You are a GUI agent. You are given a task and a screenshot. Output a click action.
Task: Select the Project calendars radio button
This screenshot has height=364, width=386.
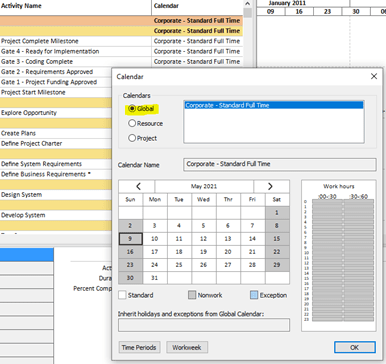point(132,138)
